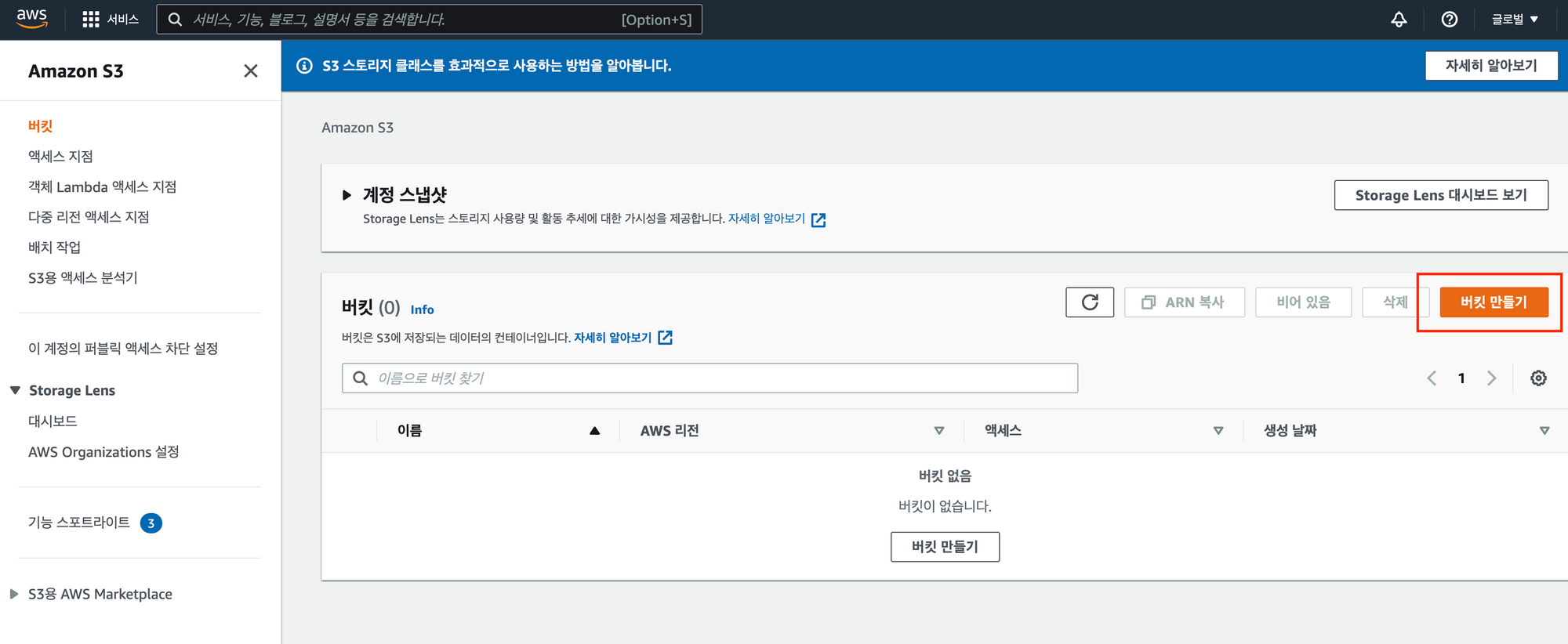The width and height of the screenshot is (1568, 644).
Task: Click the refresh buckets button
Action: click(x=1090, y=302)
